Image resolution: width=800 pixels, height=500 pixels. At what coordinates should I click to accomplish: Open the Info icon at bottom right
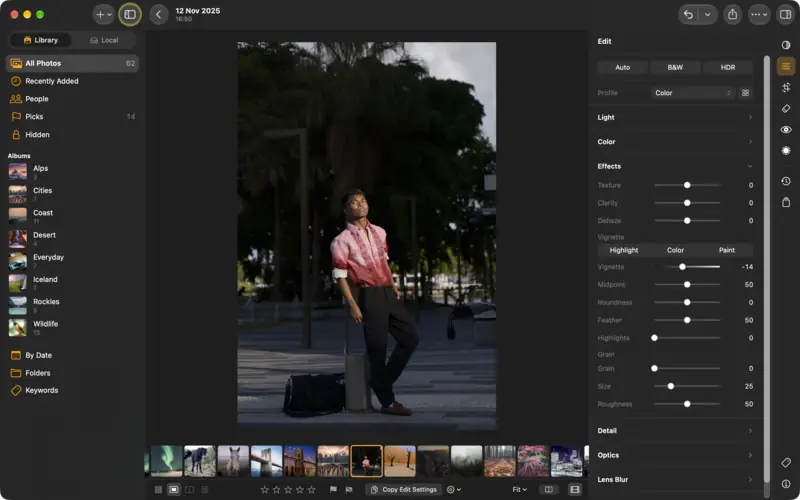(x=786, y=484)
